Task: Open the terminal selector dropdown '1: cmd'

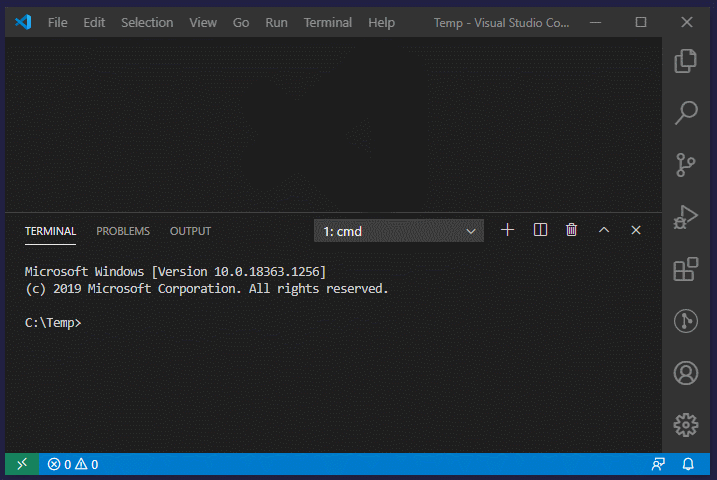Action: (x=399, y=231)
